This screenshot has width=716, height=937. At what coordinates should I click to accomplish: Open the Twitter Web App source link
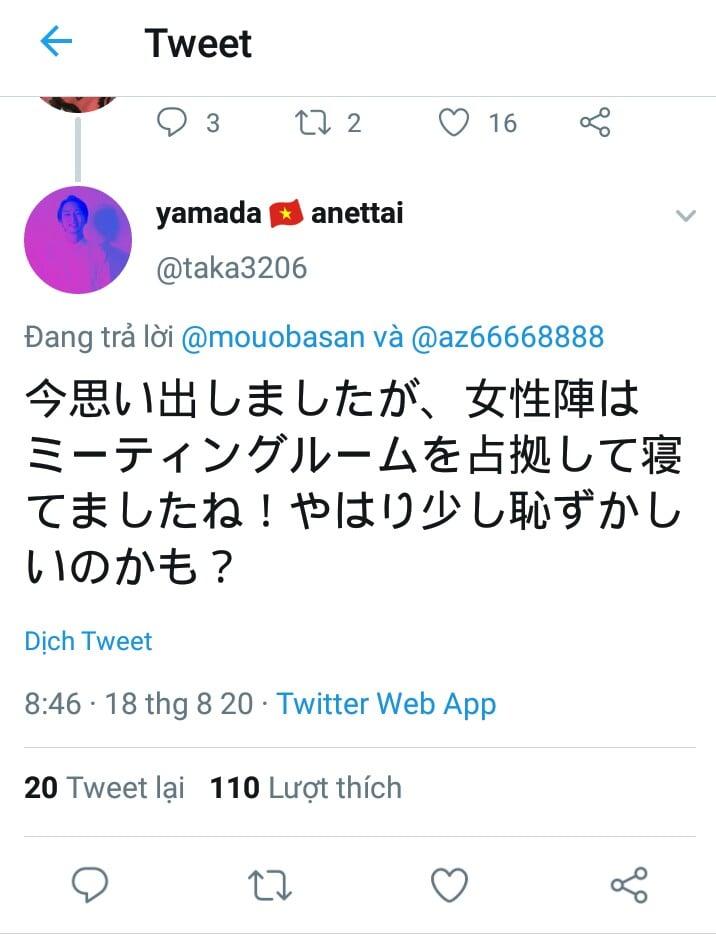[x=386, y=703]
